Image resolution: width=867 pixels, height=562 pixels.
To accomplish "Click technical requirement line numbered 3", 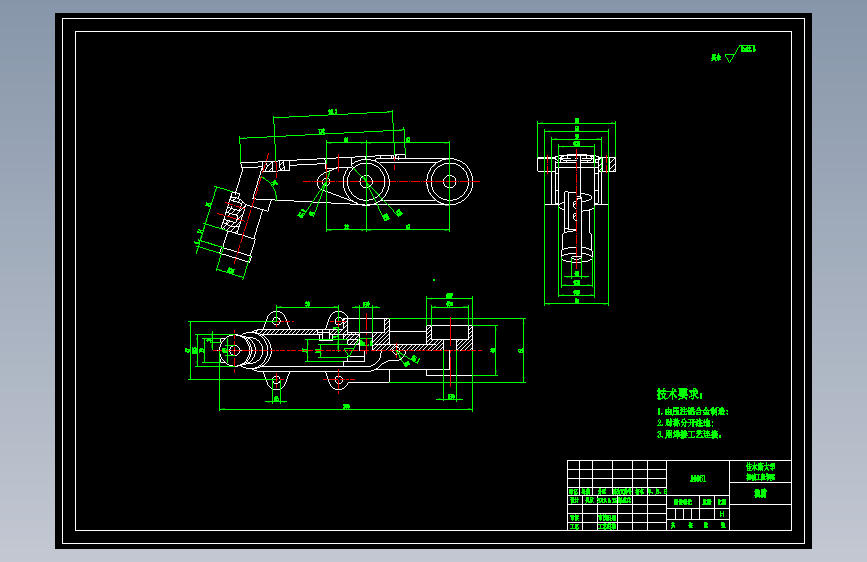I will [x=689, y=434].
